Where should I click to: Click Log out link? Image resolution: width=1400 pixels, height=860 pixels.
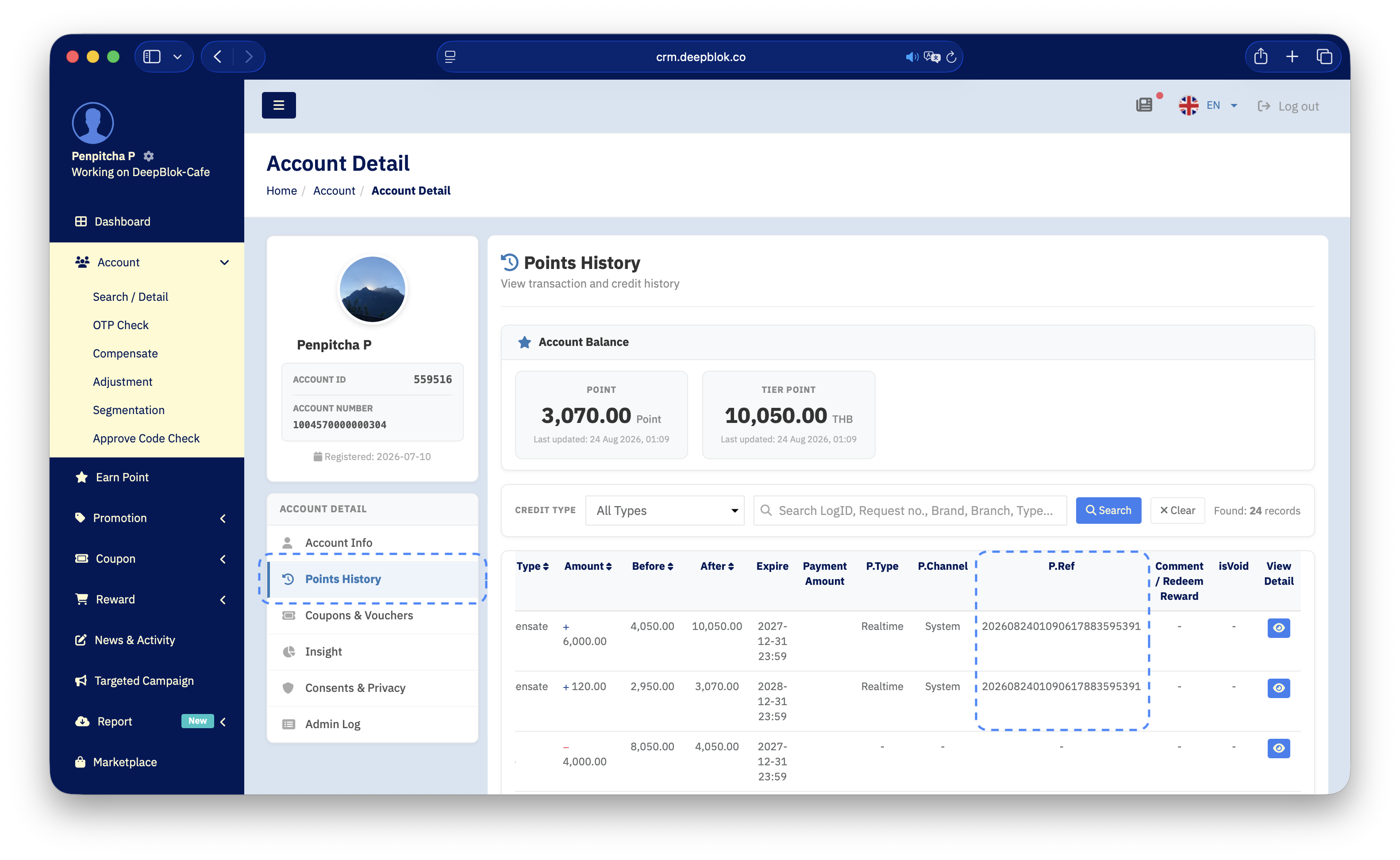tap(1288, 106)
